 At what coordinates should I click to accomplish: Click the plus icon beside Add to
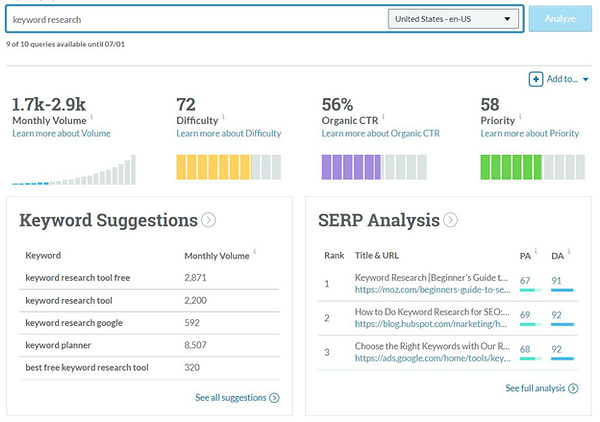tap(536, 79)
